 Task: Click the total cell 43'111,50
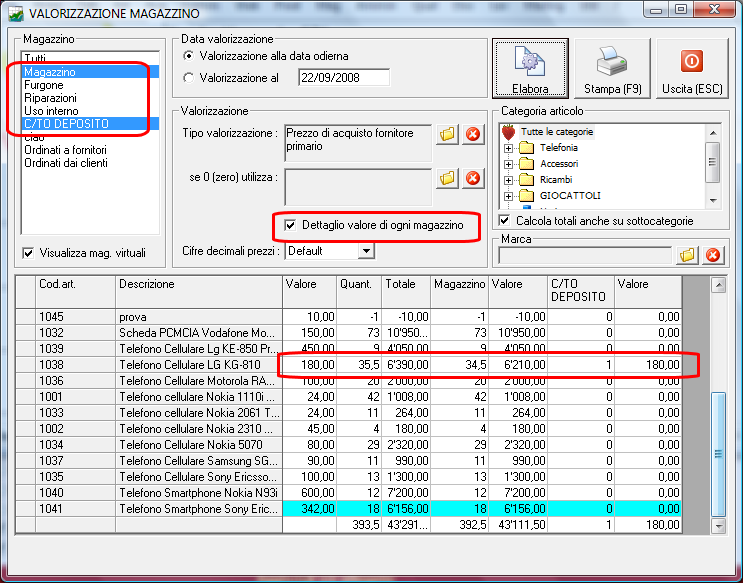(x=518, y=525)
